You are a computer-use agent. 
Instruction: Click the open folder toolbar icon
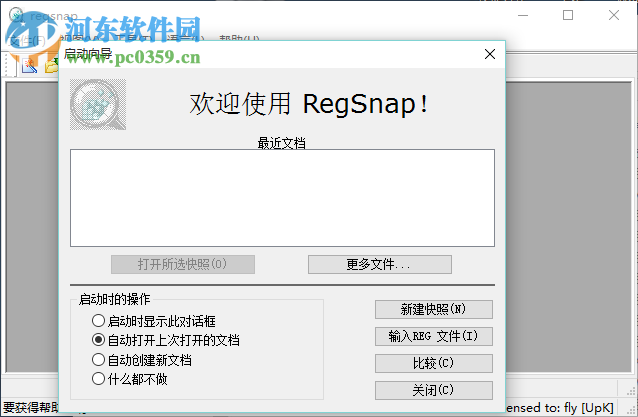tap(52, 65)
